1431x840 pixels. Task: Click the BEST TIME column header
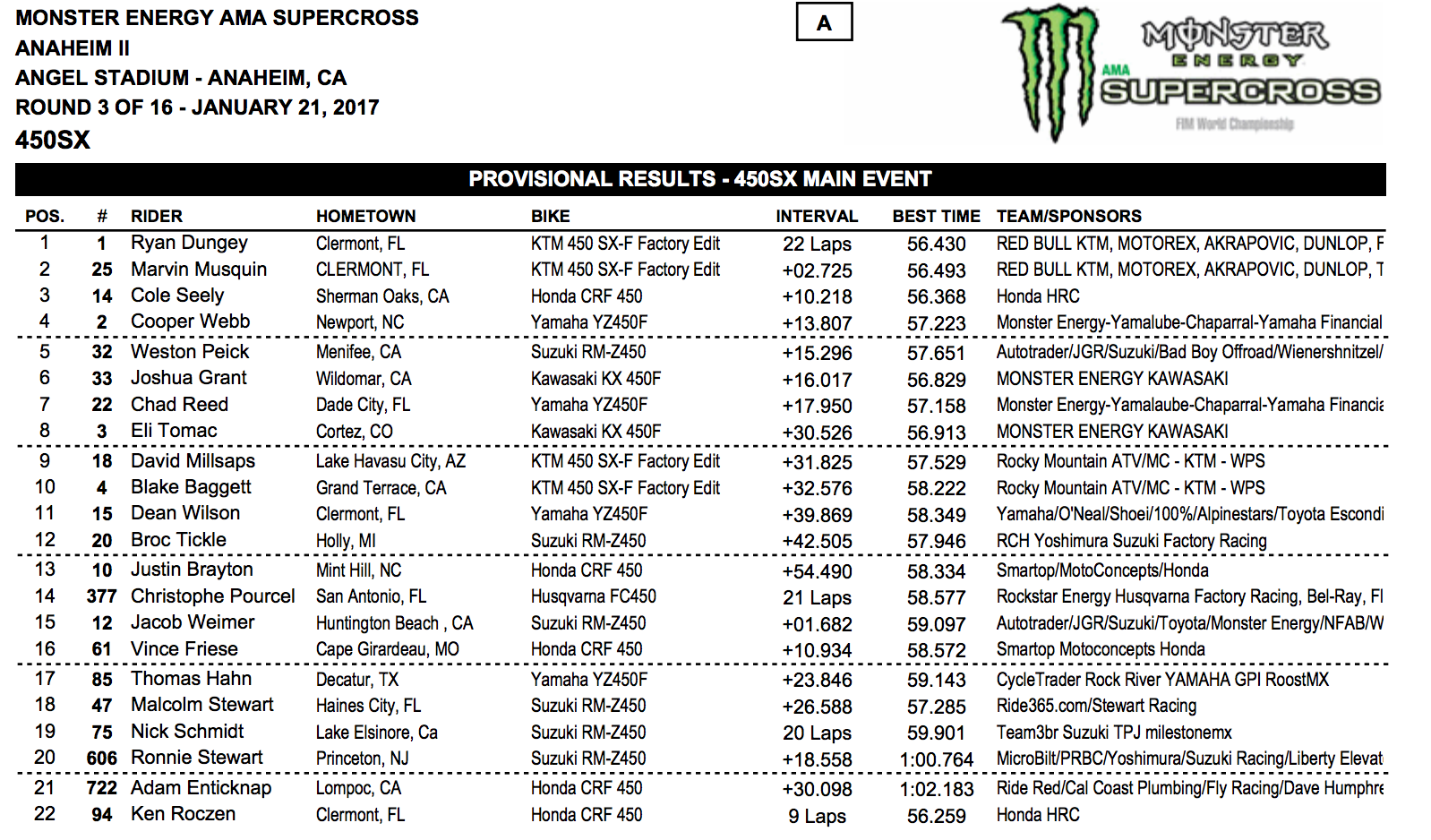[936, 216]
